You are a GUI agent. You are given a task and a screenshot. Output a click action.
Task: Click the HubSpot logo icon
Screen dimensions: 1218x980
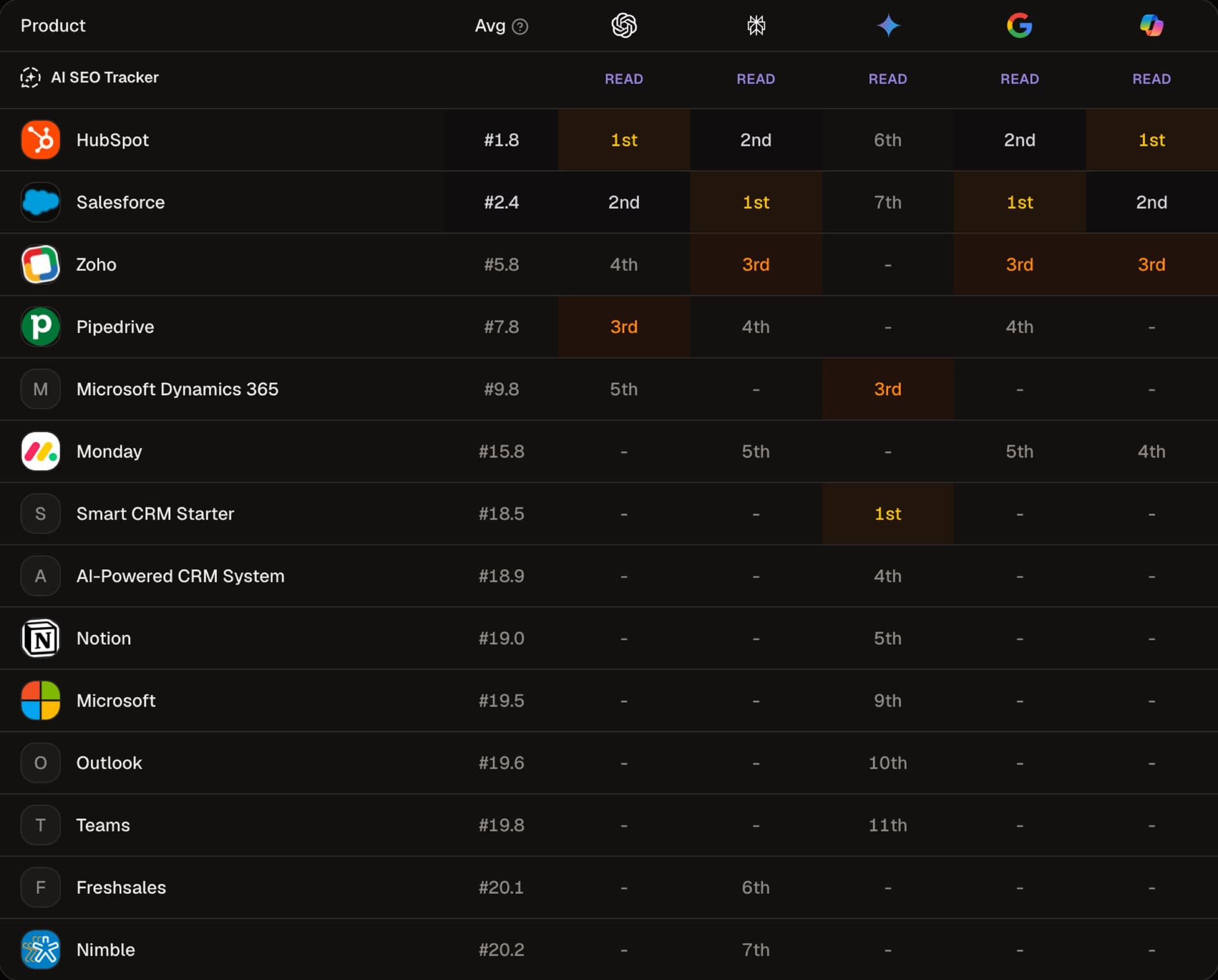41,140
